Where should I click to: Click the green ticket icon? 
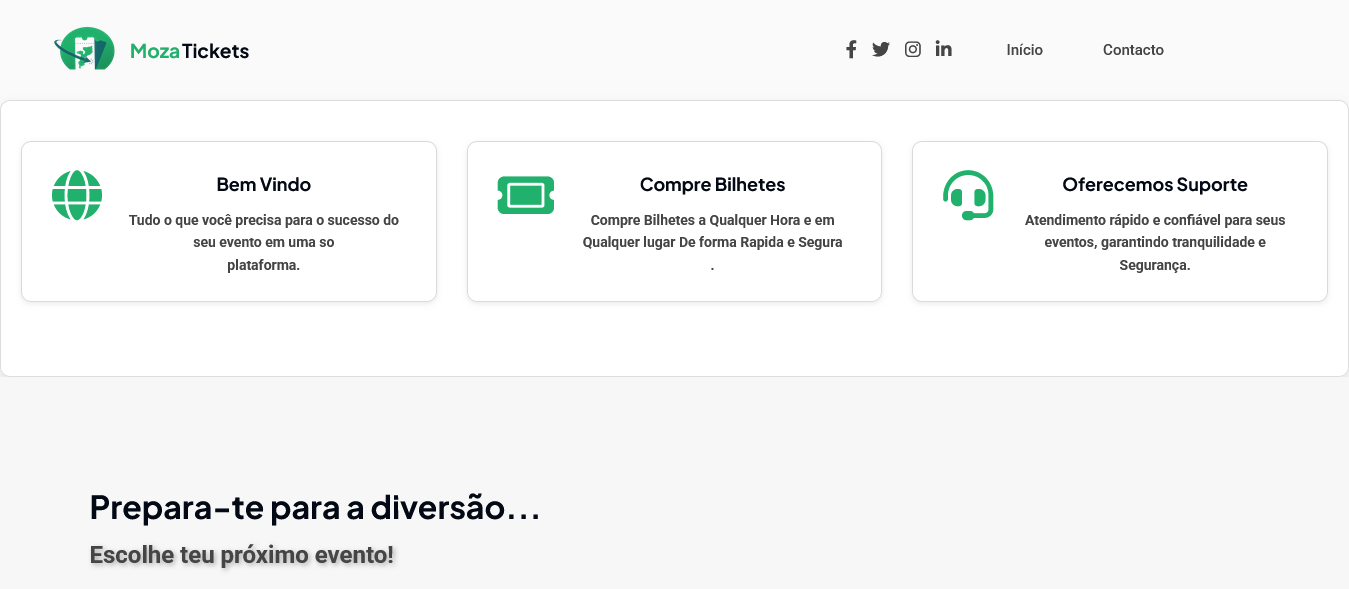[526, 195]
